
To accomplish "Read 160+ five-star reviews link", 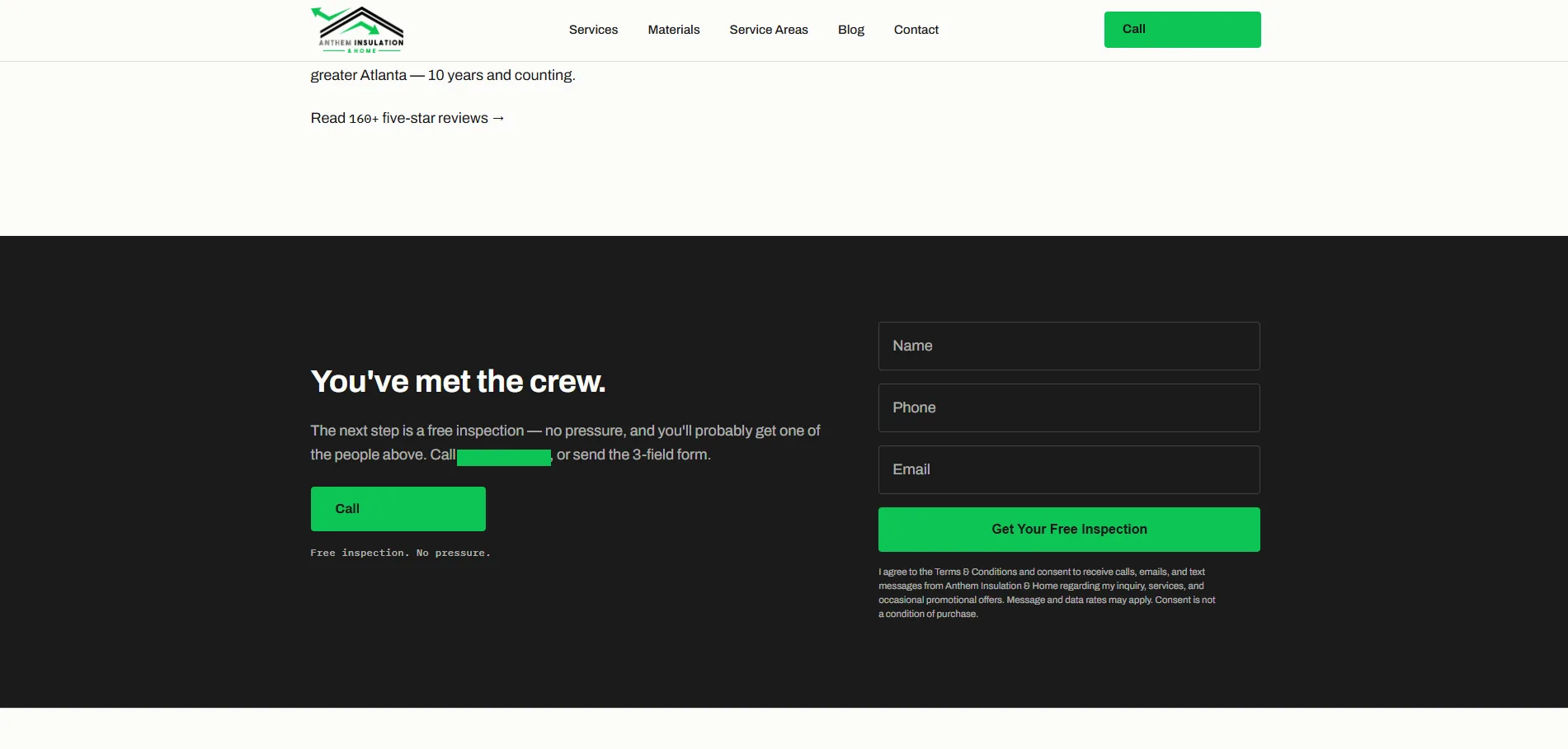I will click(x=407, y=118).
